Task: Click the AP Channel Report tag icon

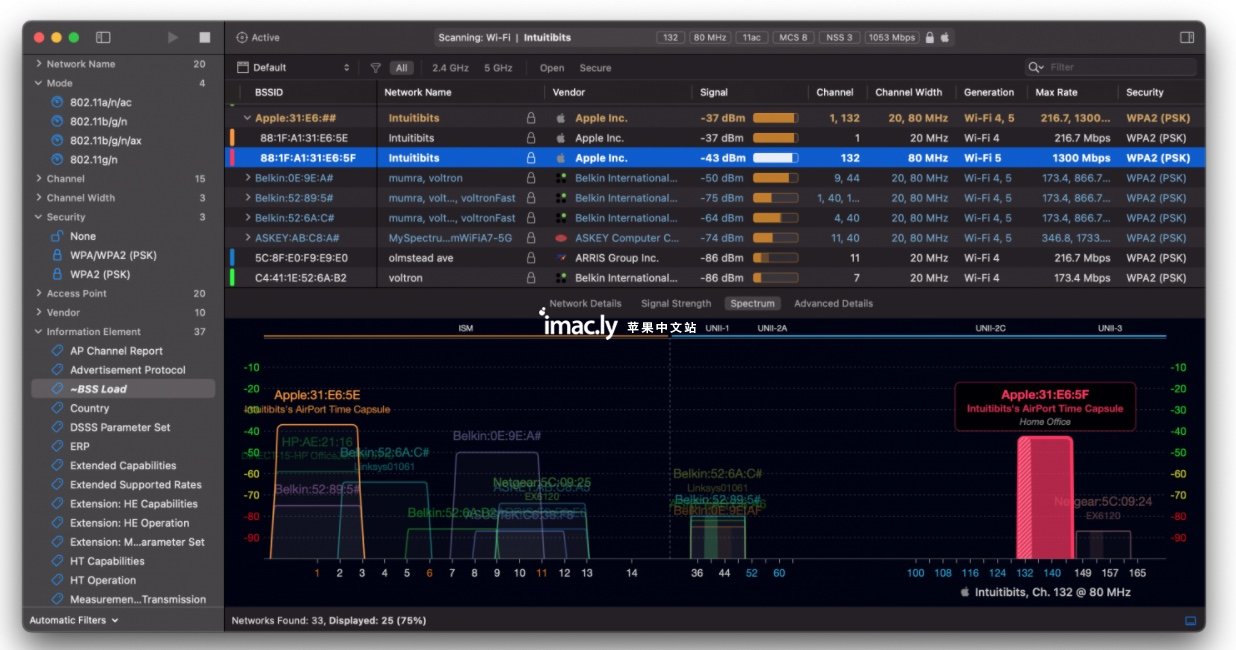Action: click(57, 351)
